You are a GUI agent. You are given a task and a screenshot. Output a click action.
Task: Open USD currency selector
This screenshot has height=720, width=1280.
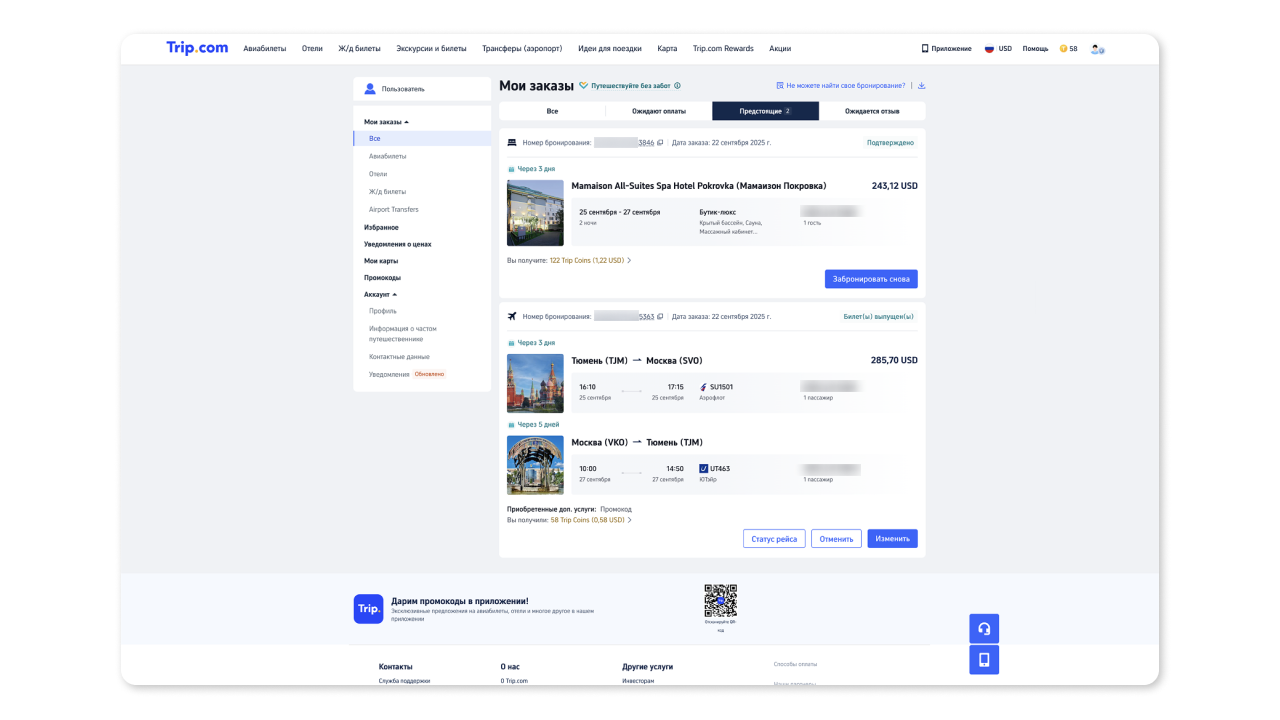pos(1005,48)
